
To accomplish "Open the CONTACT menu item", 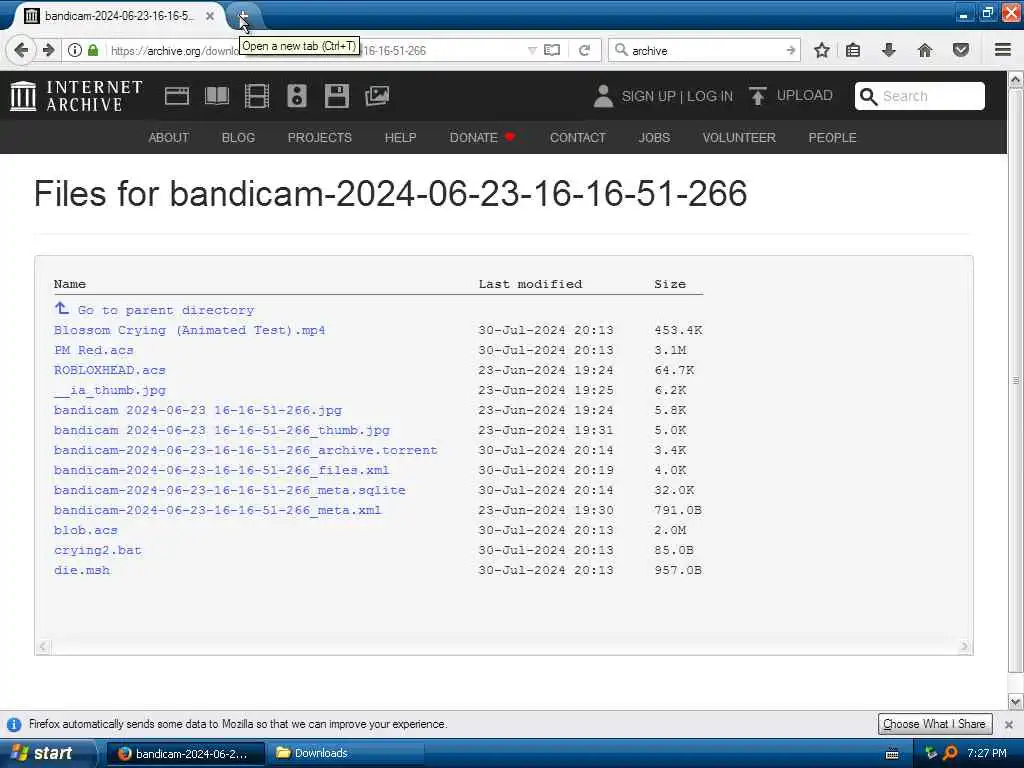I will 578,138.
